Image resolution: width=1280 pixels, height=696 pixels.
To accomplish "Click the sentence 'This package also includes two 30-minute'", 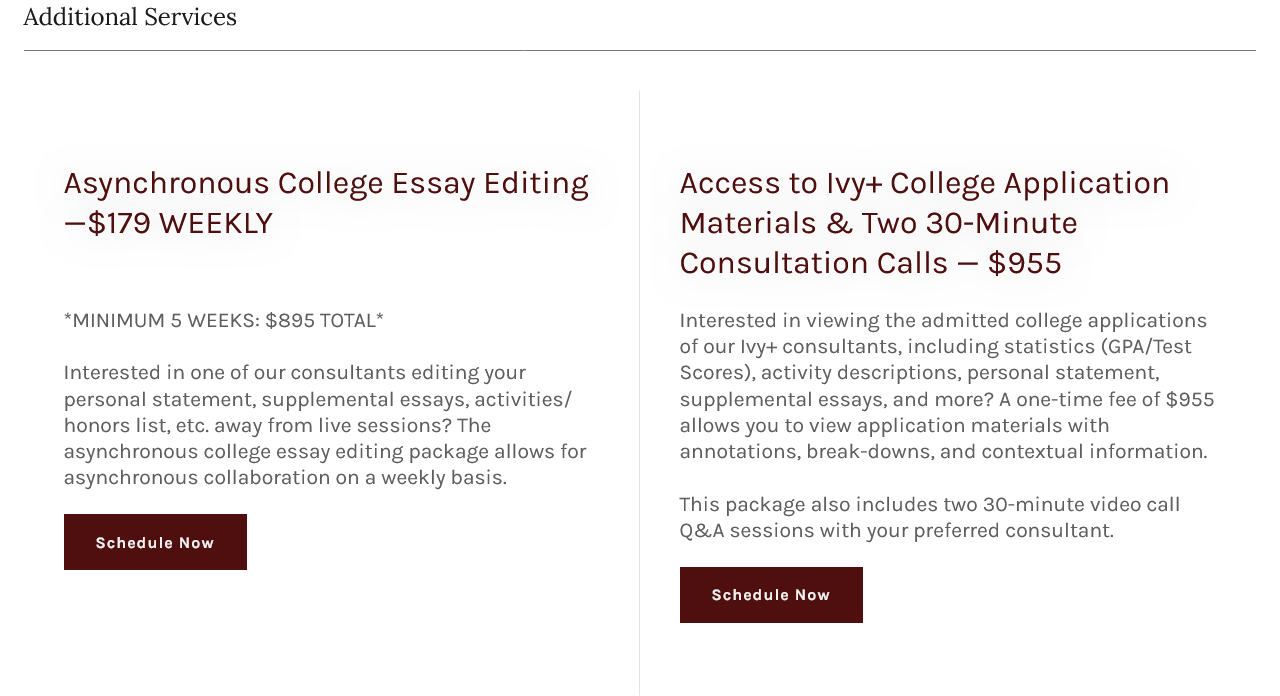I will [930, 517].
